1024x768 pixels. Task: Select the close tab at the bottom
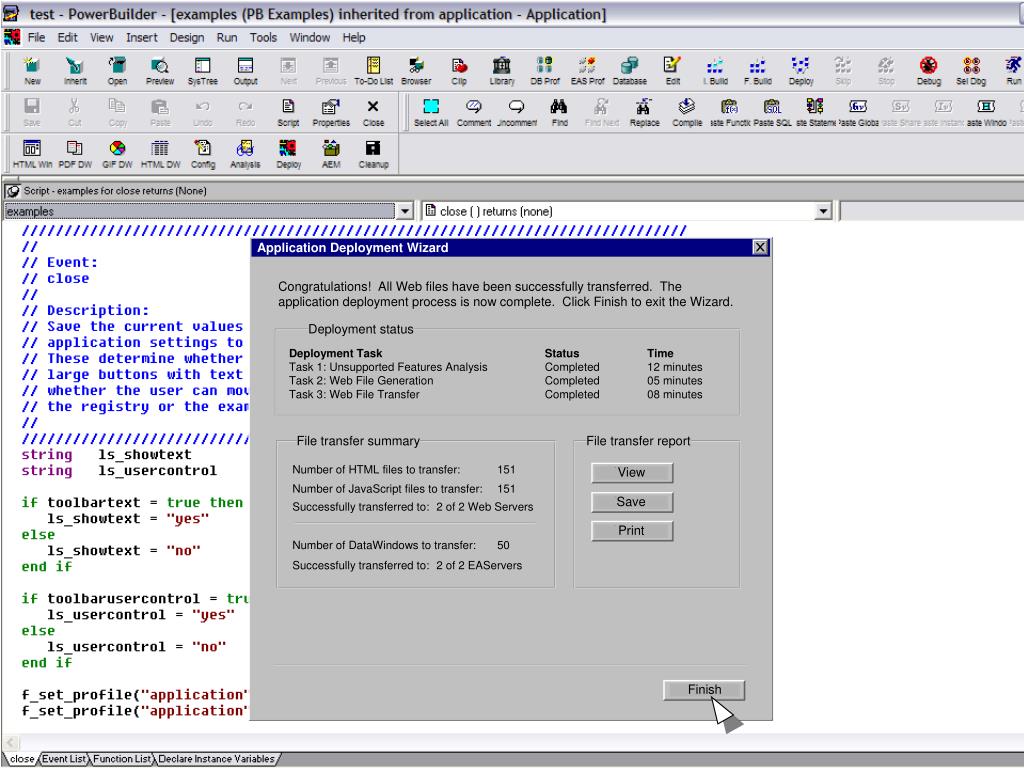click(x=22, y=759)
